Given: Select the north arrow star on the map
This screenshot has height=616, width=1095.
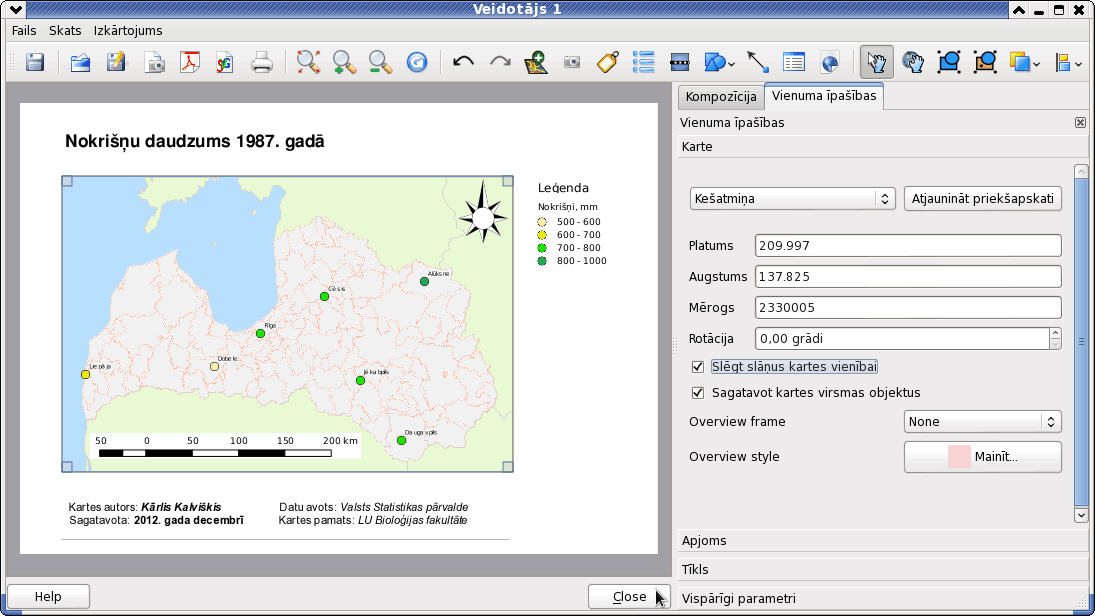Looking at the screenshot, I should point(483,212).
